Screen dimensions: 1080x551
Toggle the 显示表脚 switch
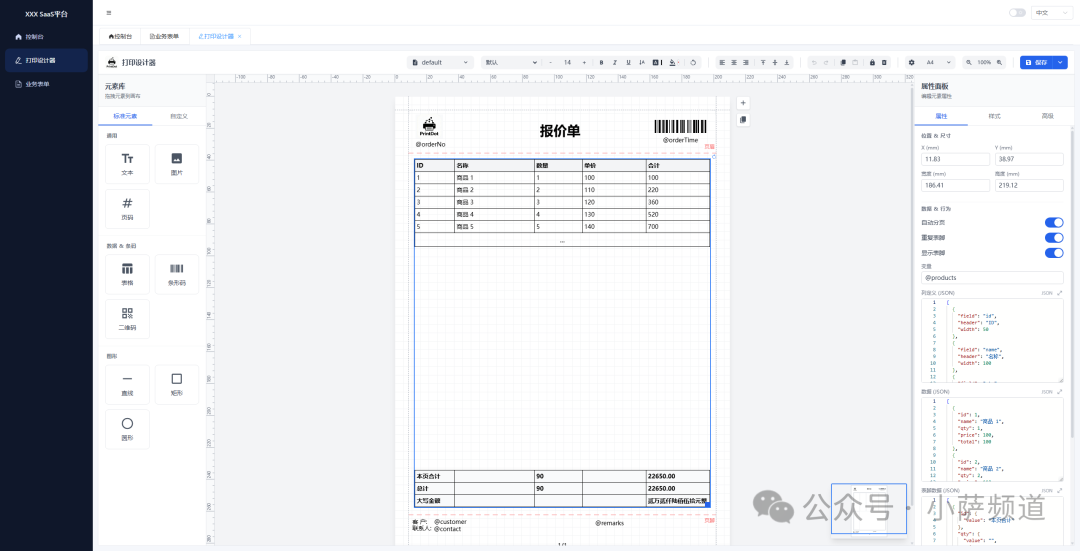pos(1054,253)
